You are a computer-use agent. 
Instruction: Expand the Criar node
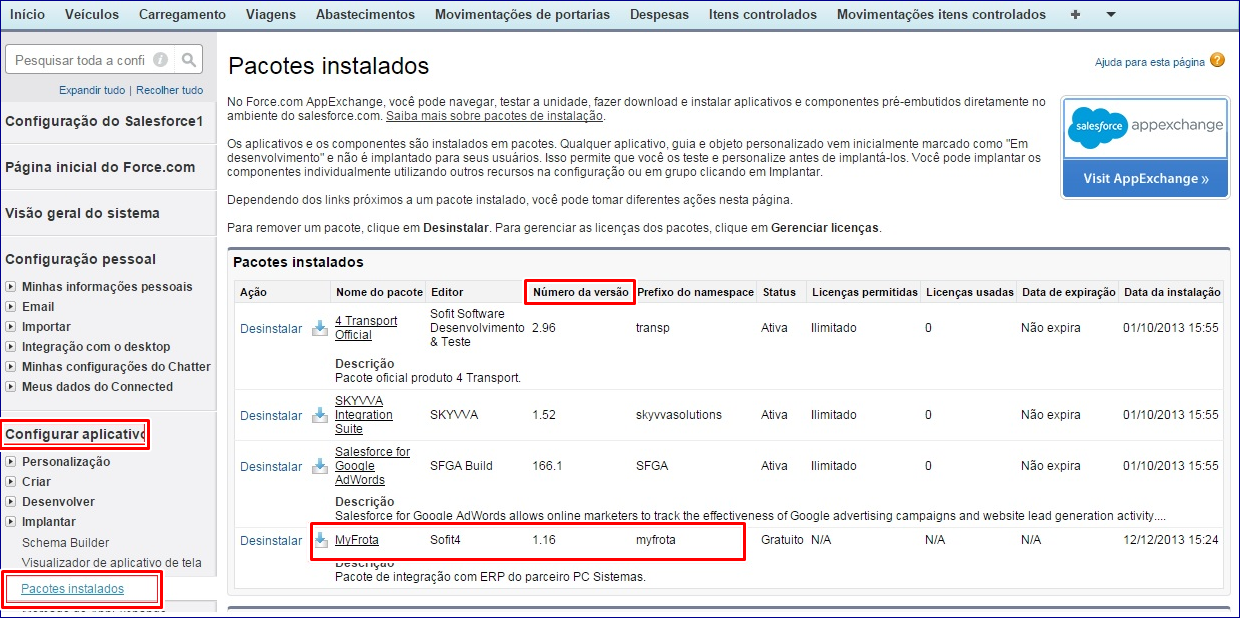[11, 482]
